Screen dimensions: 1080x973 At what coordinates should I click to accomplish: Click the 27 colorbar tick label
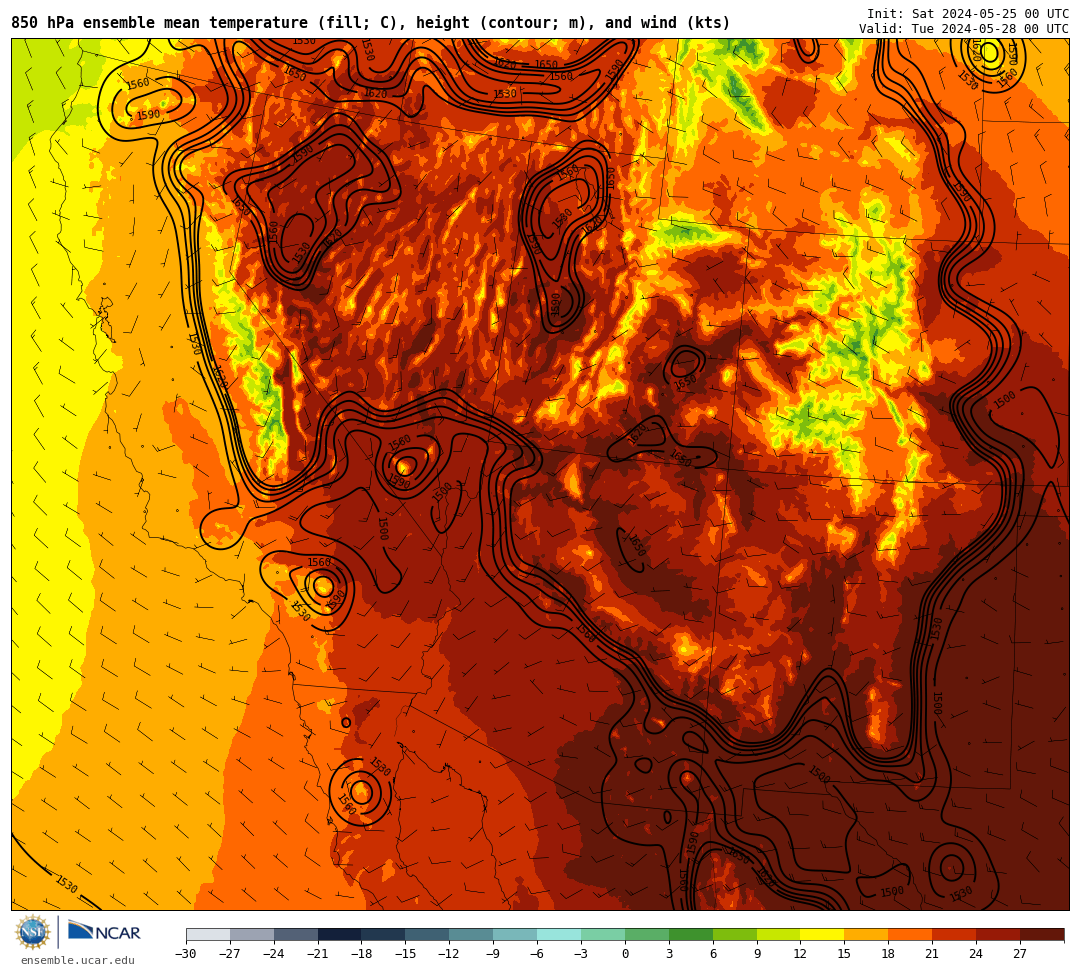(x=1020, y=954)
